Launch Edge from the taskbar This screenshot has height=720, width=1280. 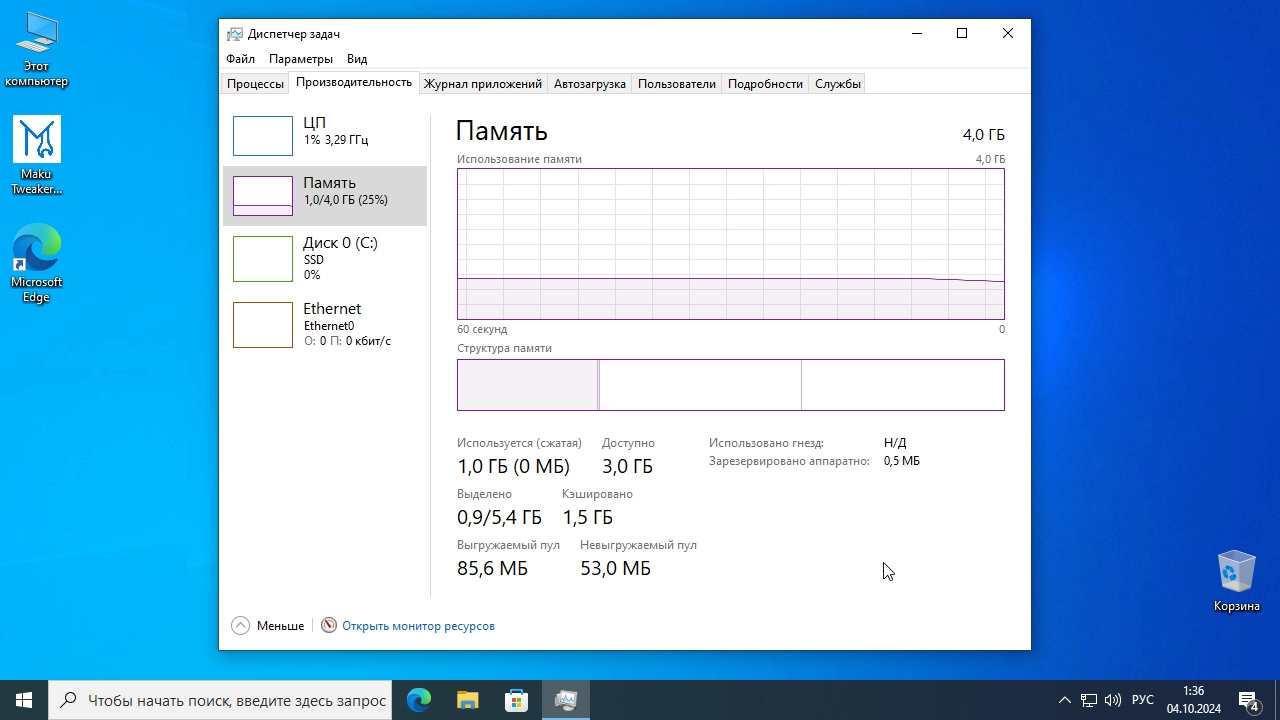tap(419, 700)
